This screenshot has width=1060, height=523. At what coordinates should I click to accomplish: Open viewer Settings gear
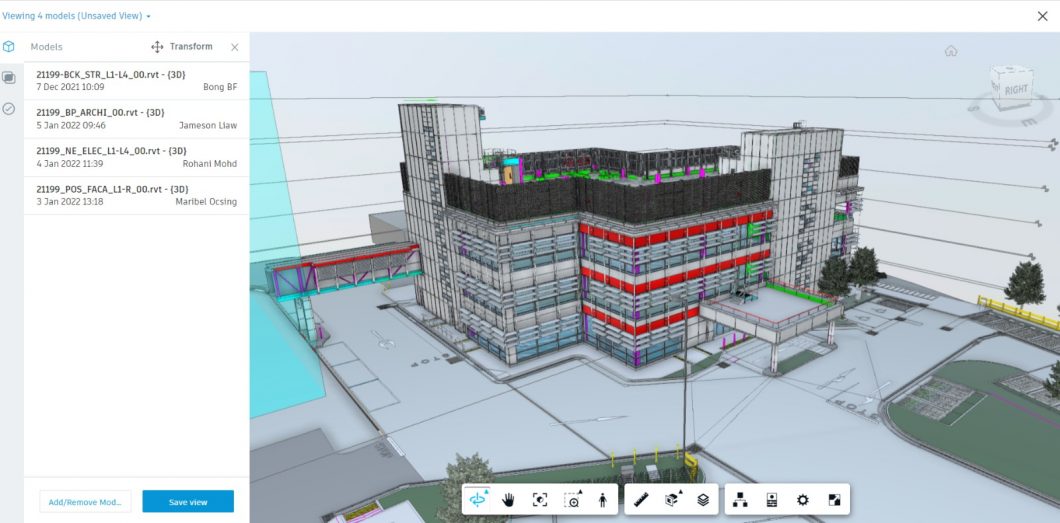pos(802,499)
